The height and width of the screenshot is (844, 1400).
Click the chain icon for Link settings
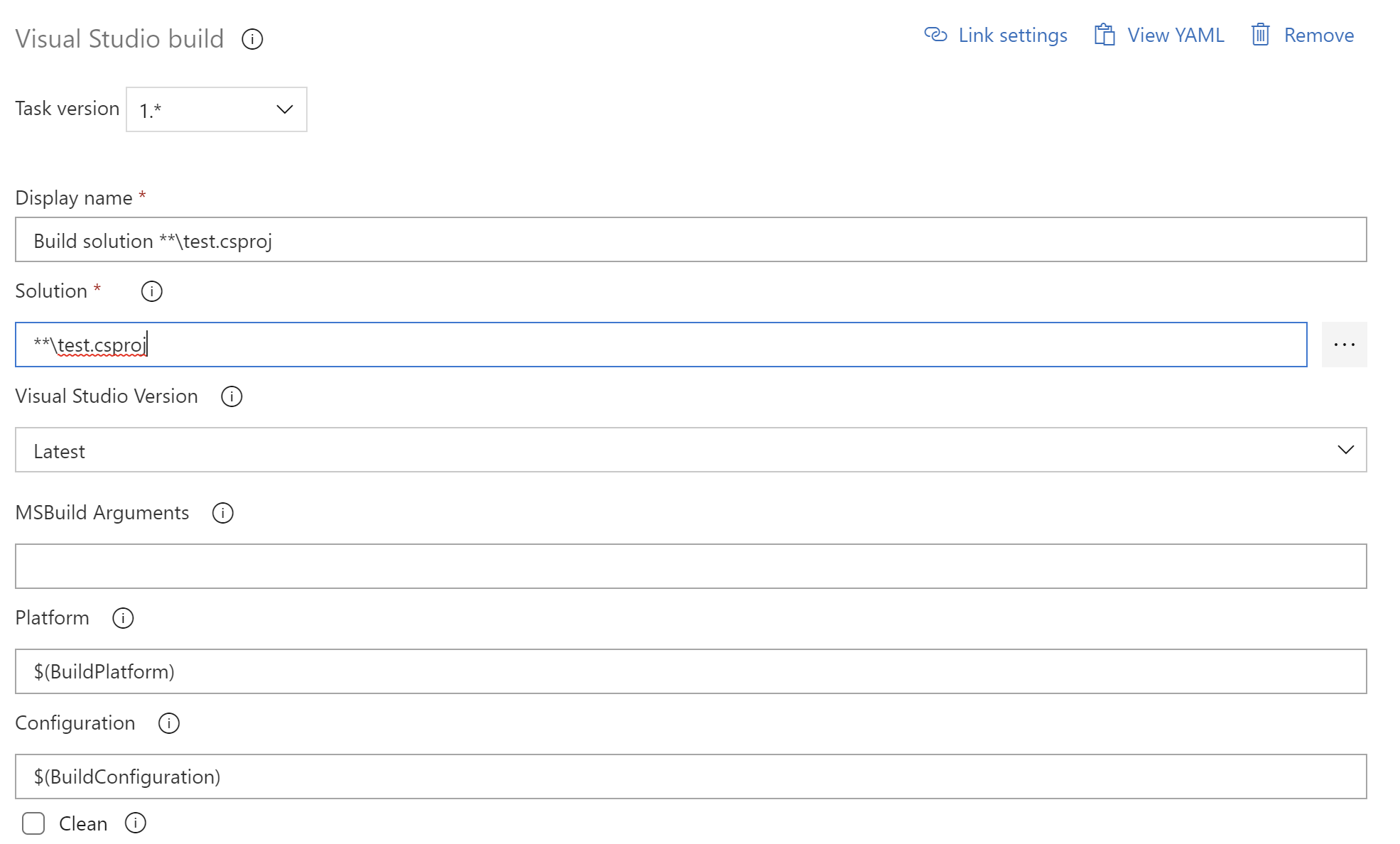click(935, 35)
